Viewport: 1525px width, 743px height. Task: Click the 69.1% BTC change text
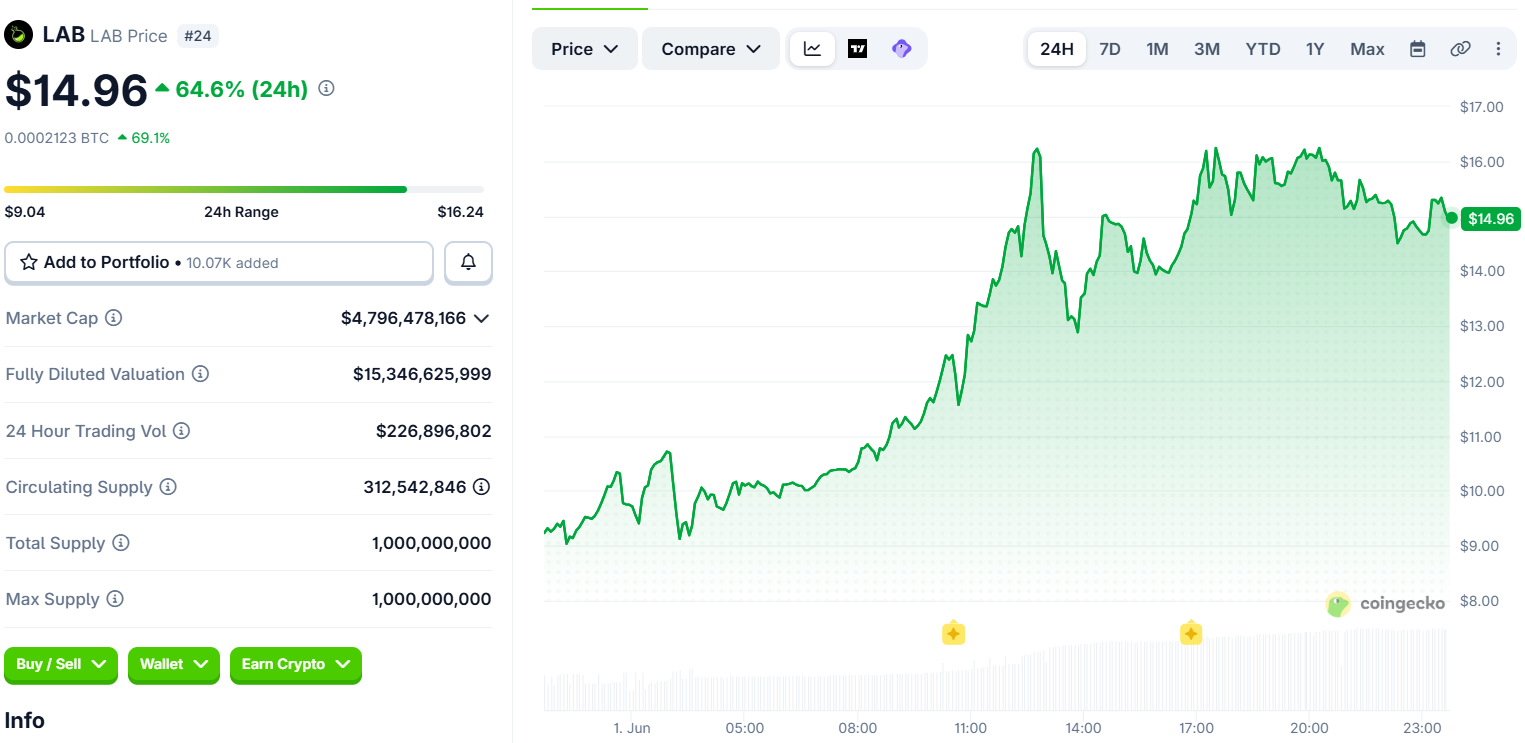pyautogui.click(x=150, y=138)
